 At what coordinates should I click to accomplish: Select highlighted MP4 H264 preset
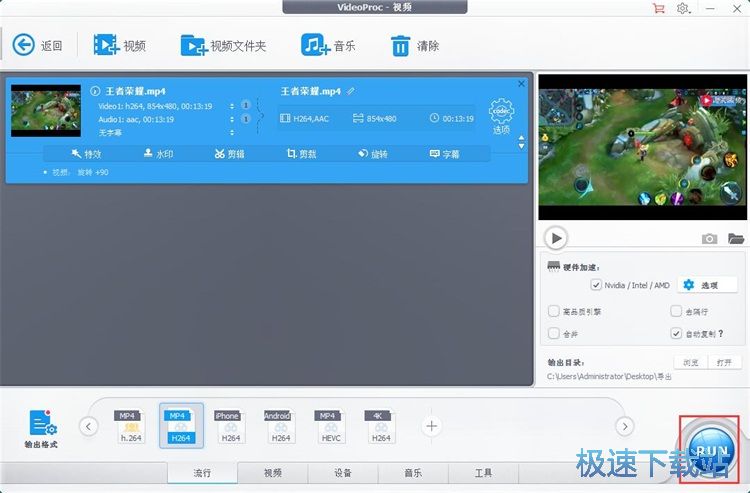tap(181, 426)
